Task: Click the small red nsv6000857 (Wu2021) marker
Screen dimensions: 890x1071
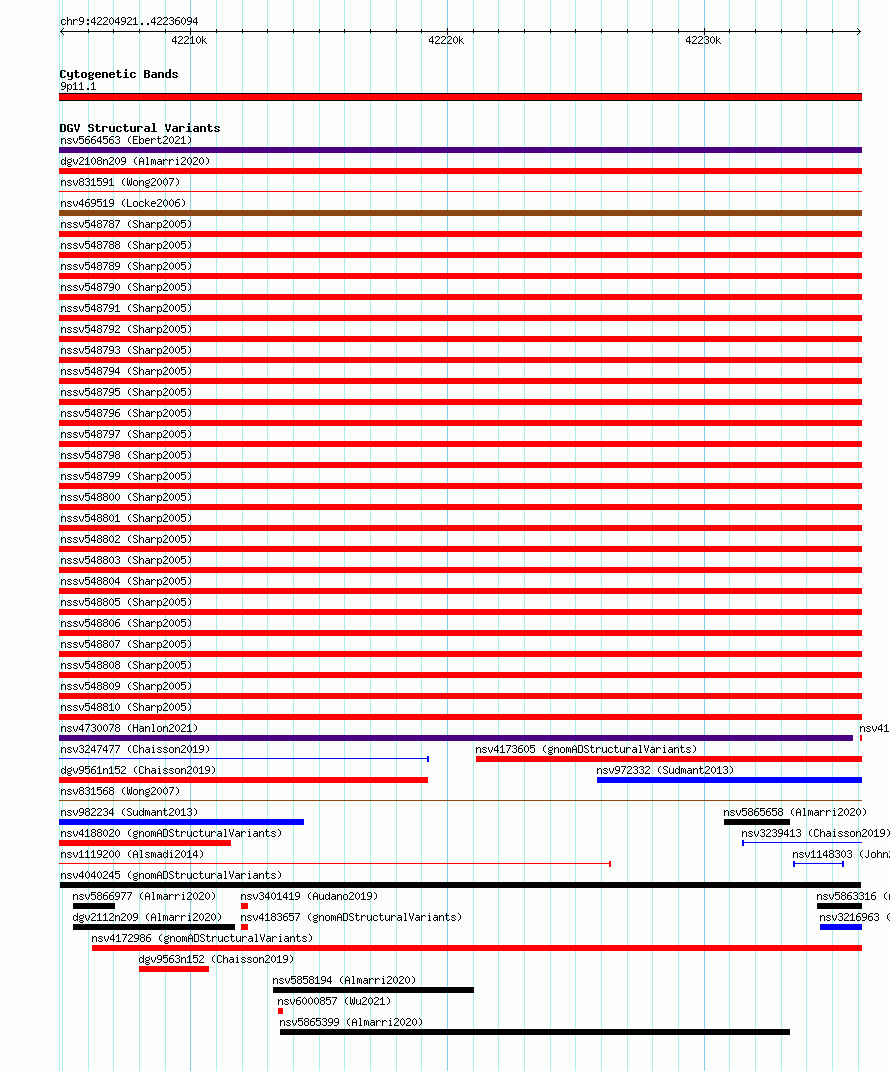Action: point(281,1011)
